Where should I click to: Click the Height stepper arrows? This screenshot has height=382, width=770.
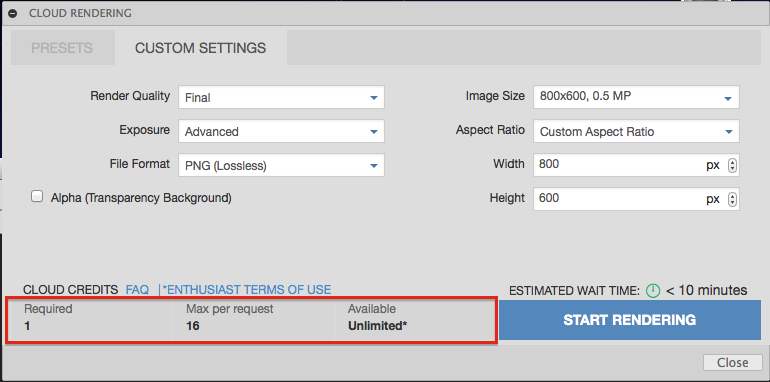click(732, 199)
